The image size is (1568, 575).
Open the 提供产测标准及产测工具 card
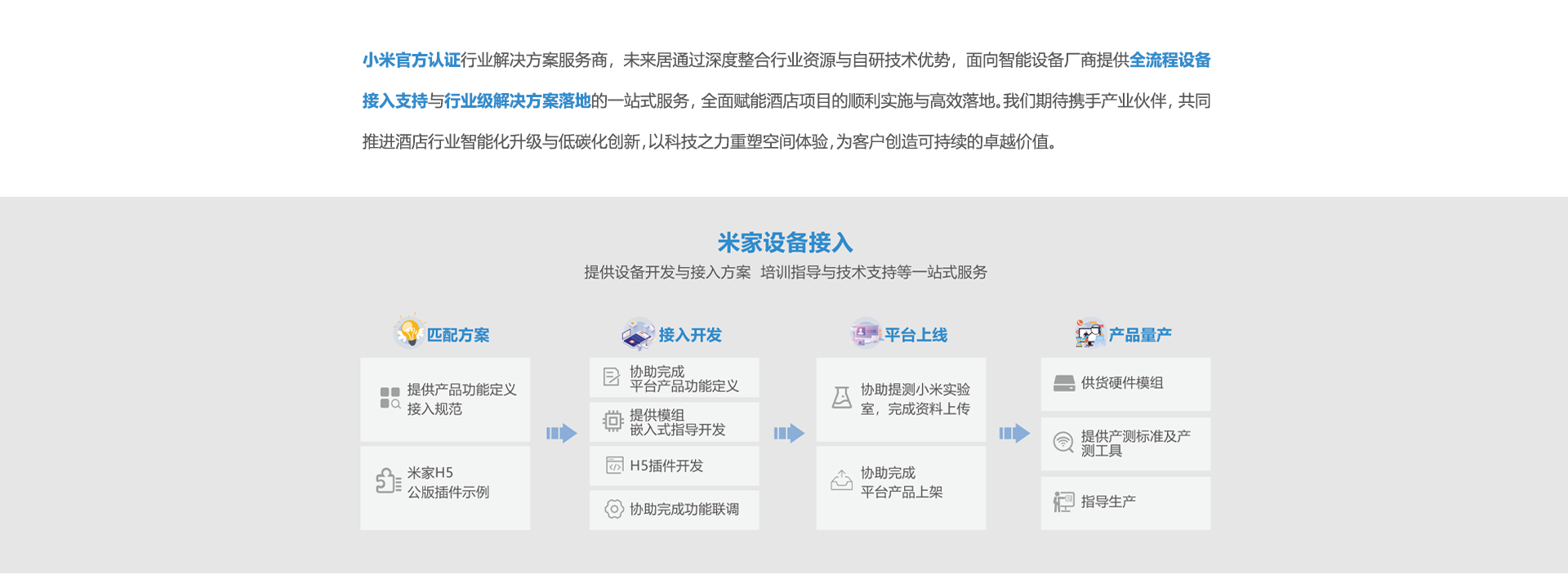coord(1126,444)
